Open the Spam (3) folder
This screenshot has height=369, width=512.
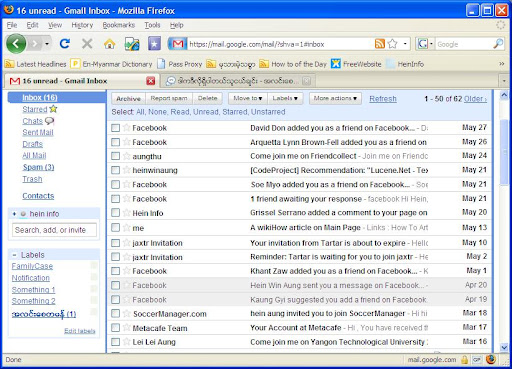click(38, 167)
